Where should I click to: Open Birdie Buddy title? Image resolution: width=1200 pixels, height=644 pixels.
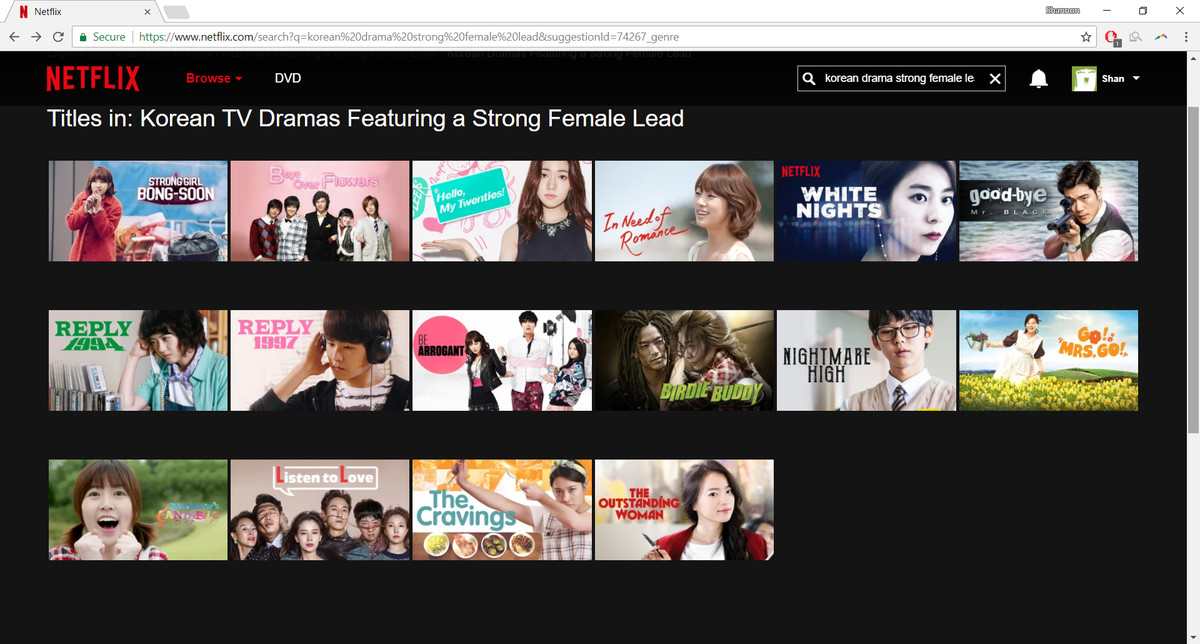click(x=684, y=360)
